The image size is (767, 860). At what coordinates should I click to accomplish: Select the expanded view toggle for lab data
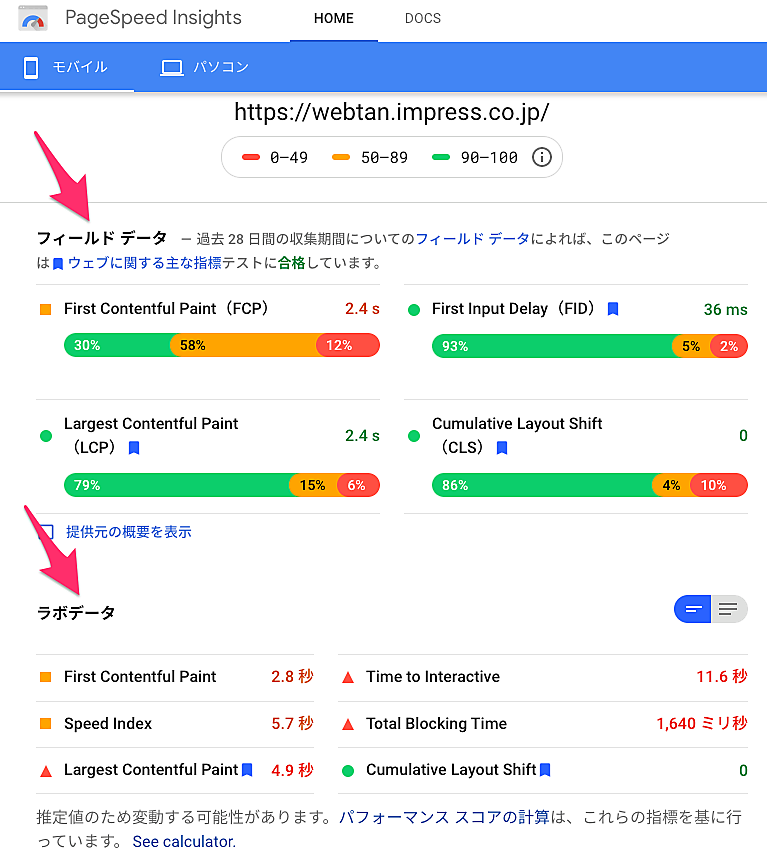pyautogui.click(x=729, y=609)
